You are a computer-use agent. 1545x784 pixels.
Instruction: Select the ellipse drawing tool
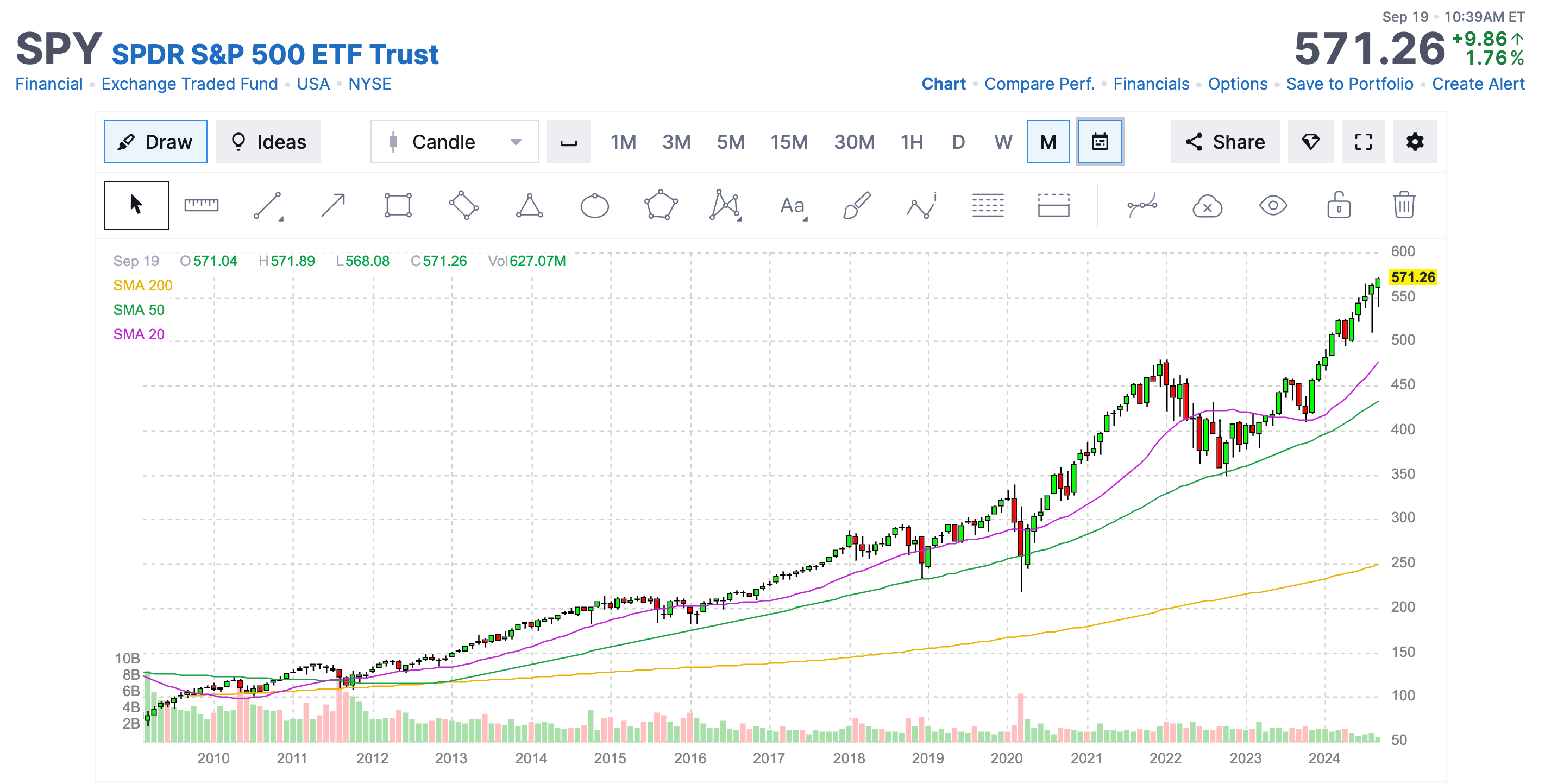594,206
